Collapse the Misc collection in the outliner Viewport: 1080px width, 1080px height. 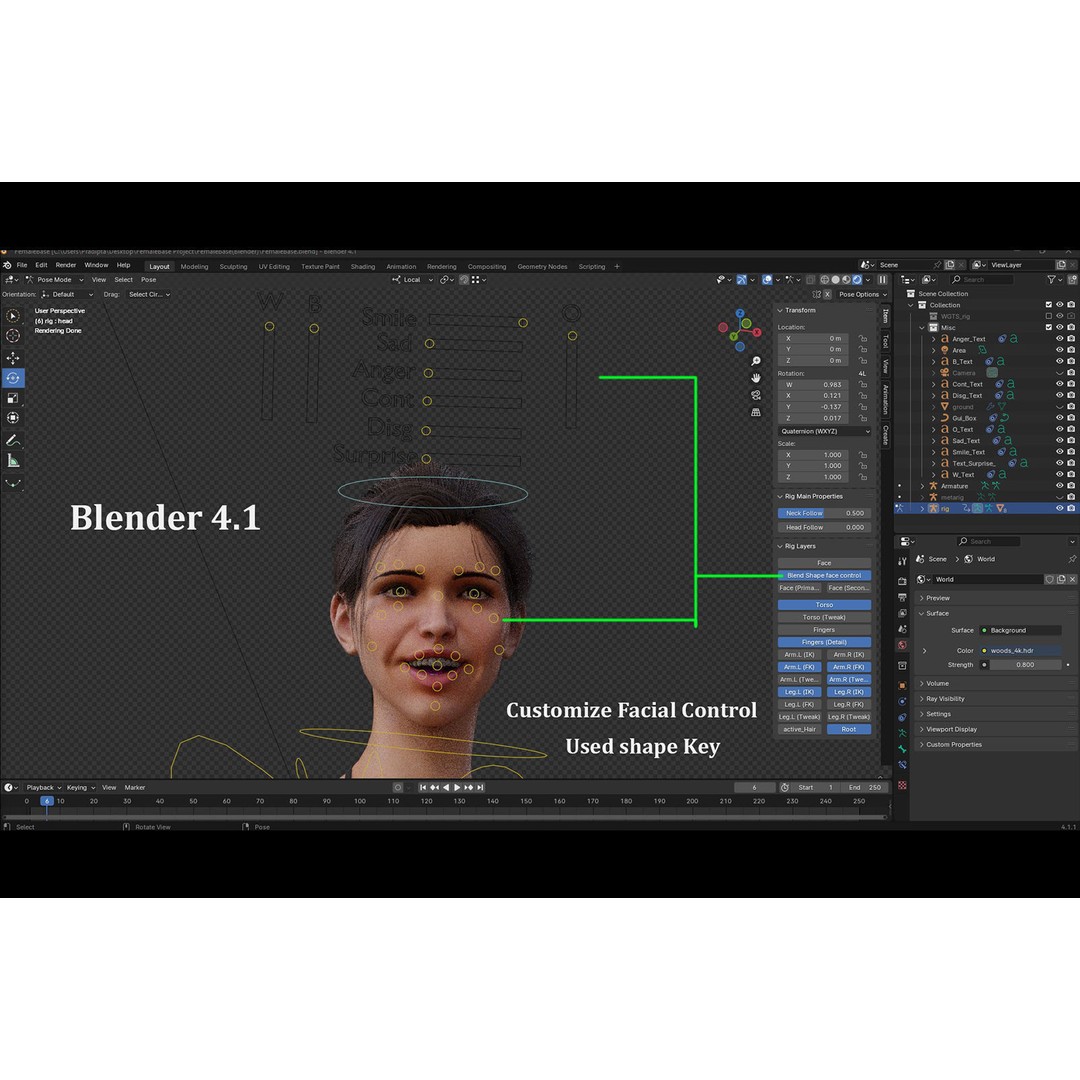click(922, 328)
